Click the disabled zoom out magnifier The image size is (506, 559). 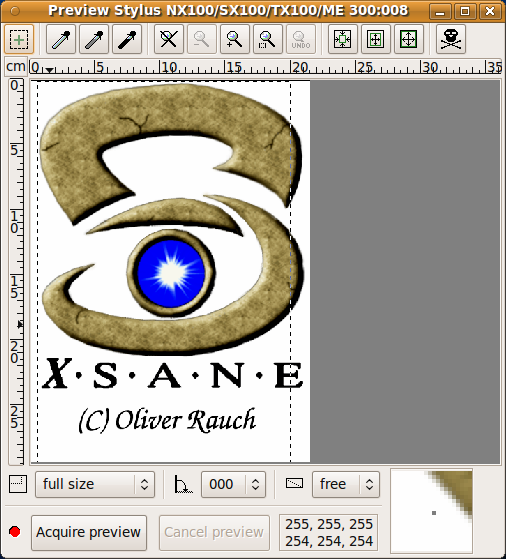tap(202, 39)
